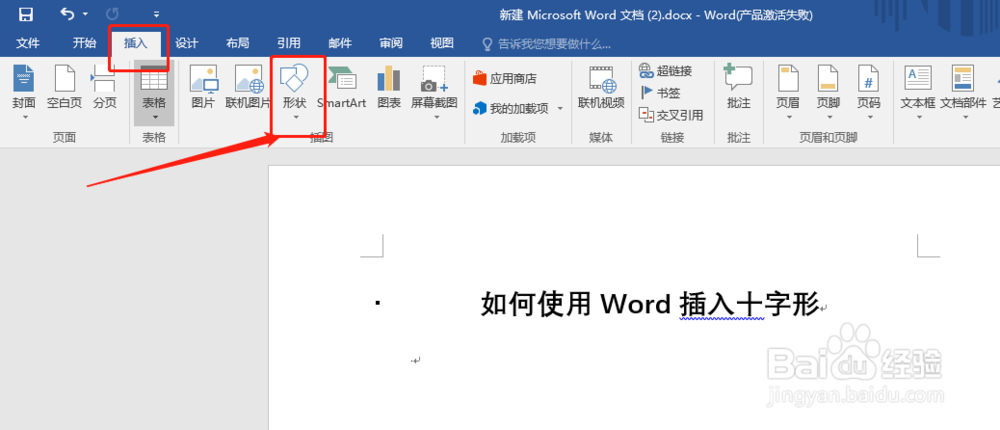Go to the 引用 tab
The width and height of the screenshot is (1000, 430).
pyautogui.click(x=288, y=43)
